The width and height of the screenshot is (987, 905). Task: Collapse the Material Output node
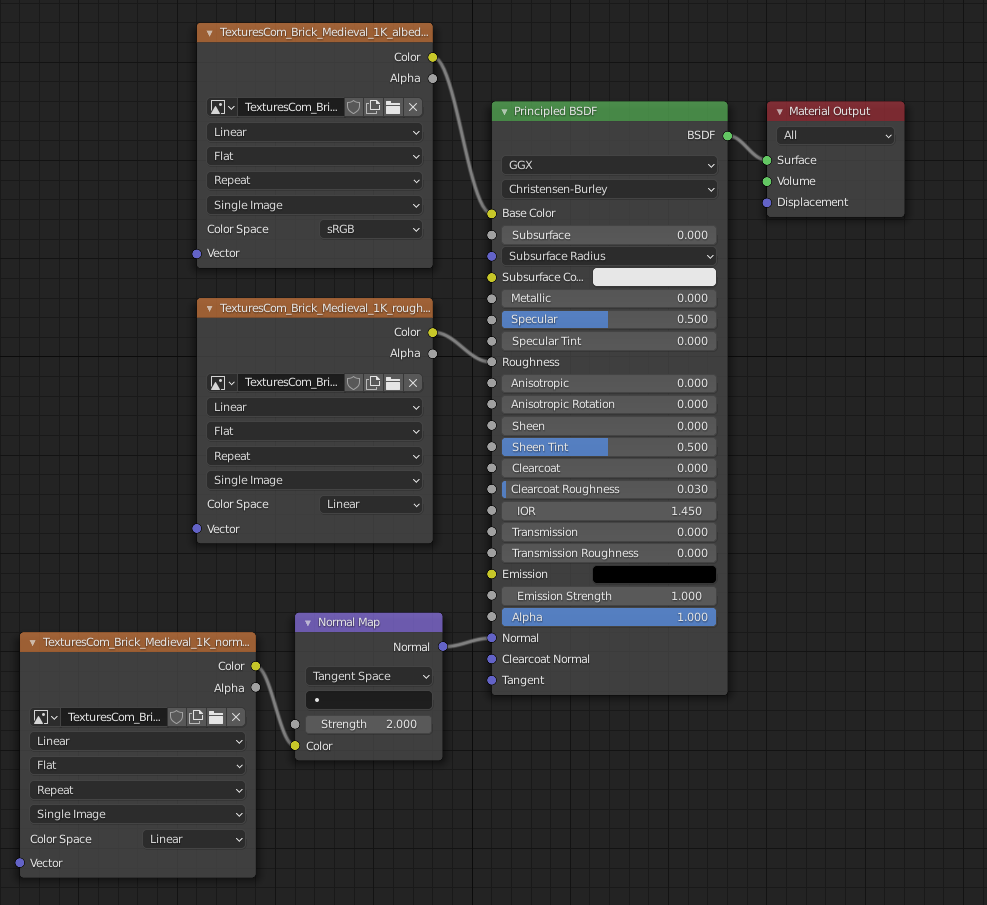pos(779,111)
